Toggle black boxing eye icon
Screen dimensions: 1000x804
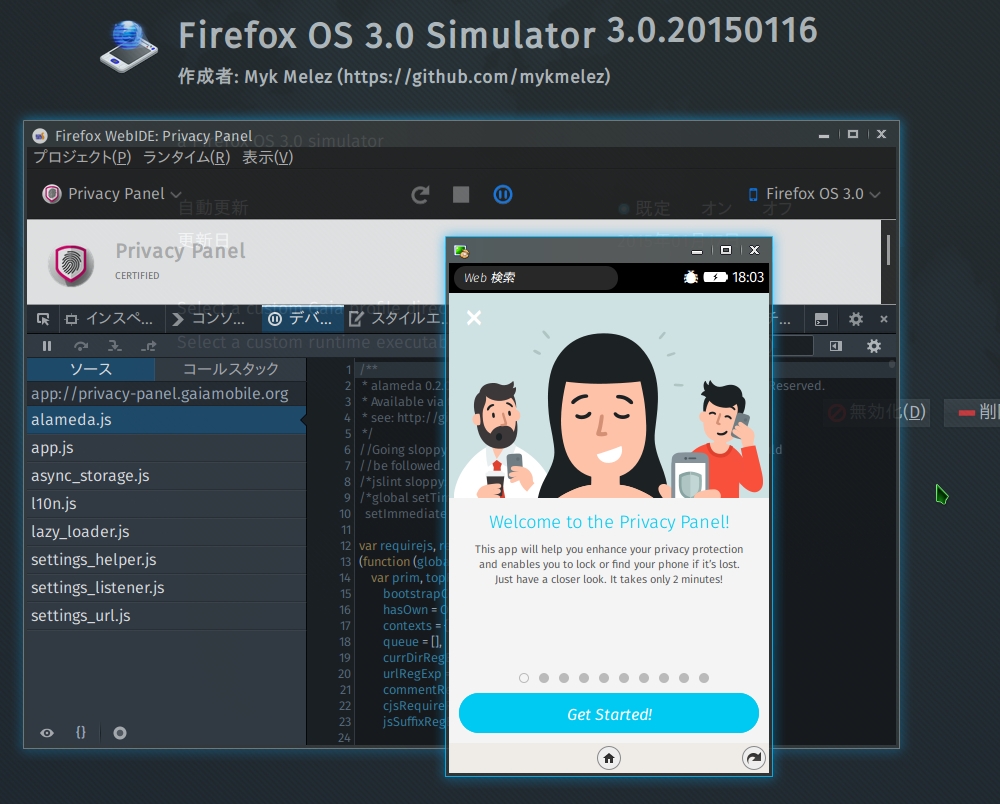[47, 733]
